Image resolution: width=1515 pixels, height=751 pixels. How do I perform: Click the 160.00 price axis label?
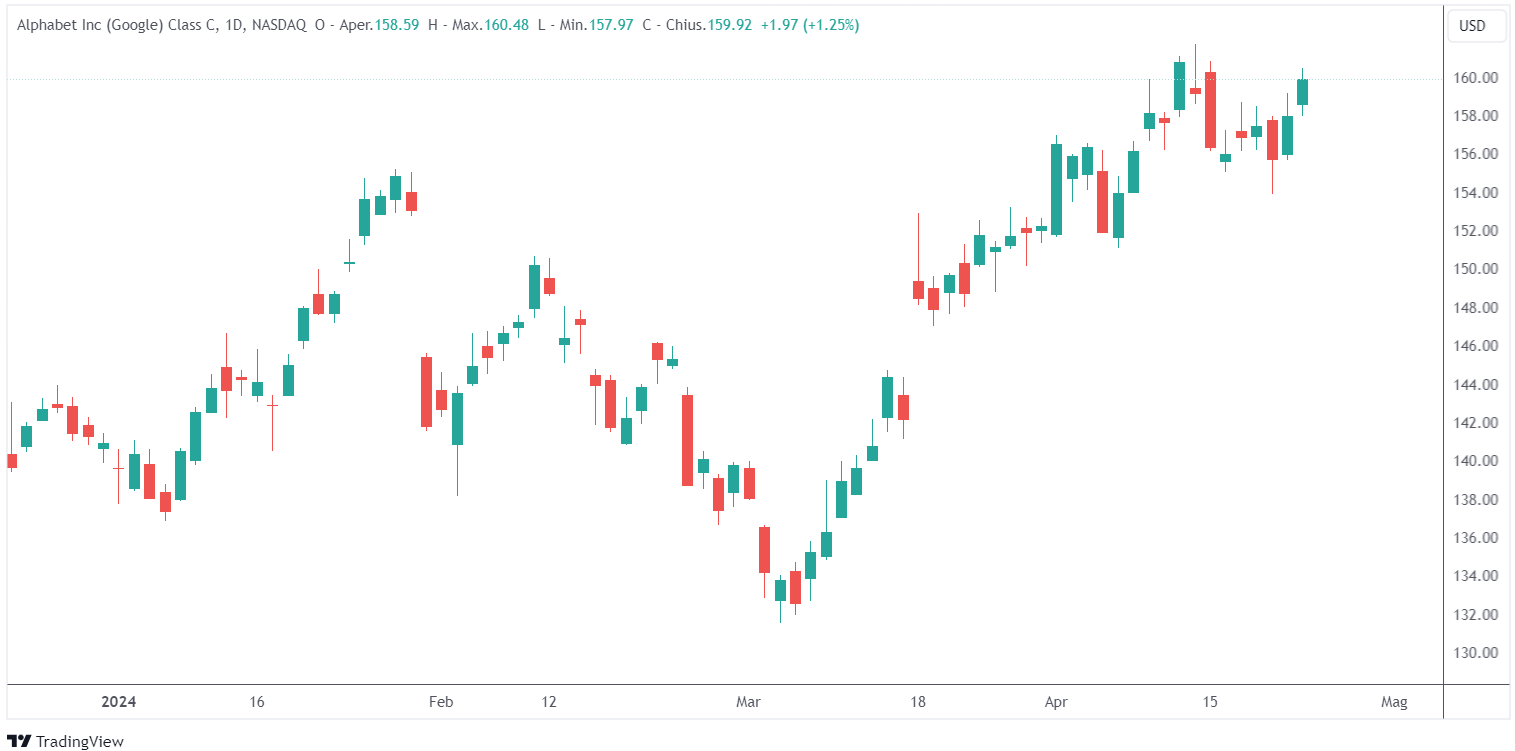1476,78
